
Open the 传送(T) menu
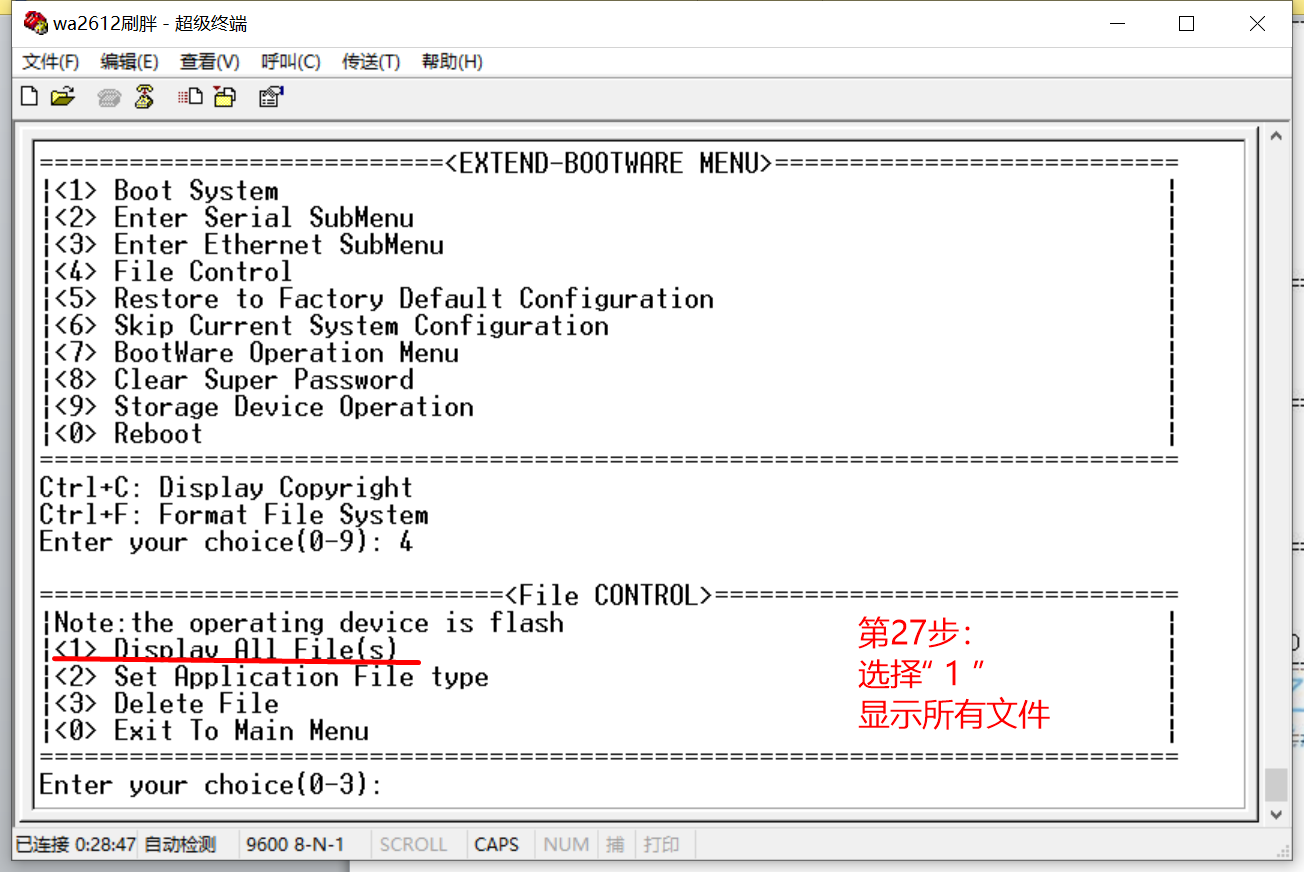[x=371, y=62]
